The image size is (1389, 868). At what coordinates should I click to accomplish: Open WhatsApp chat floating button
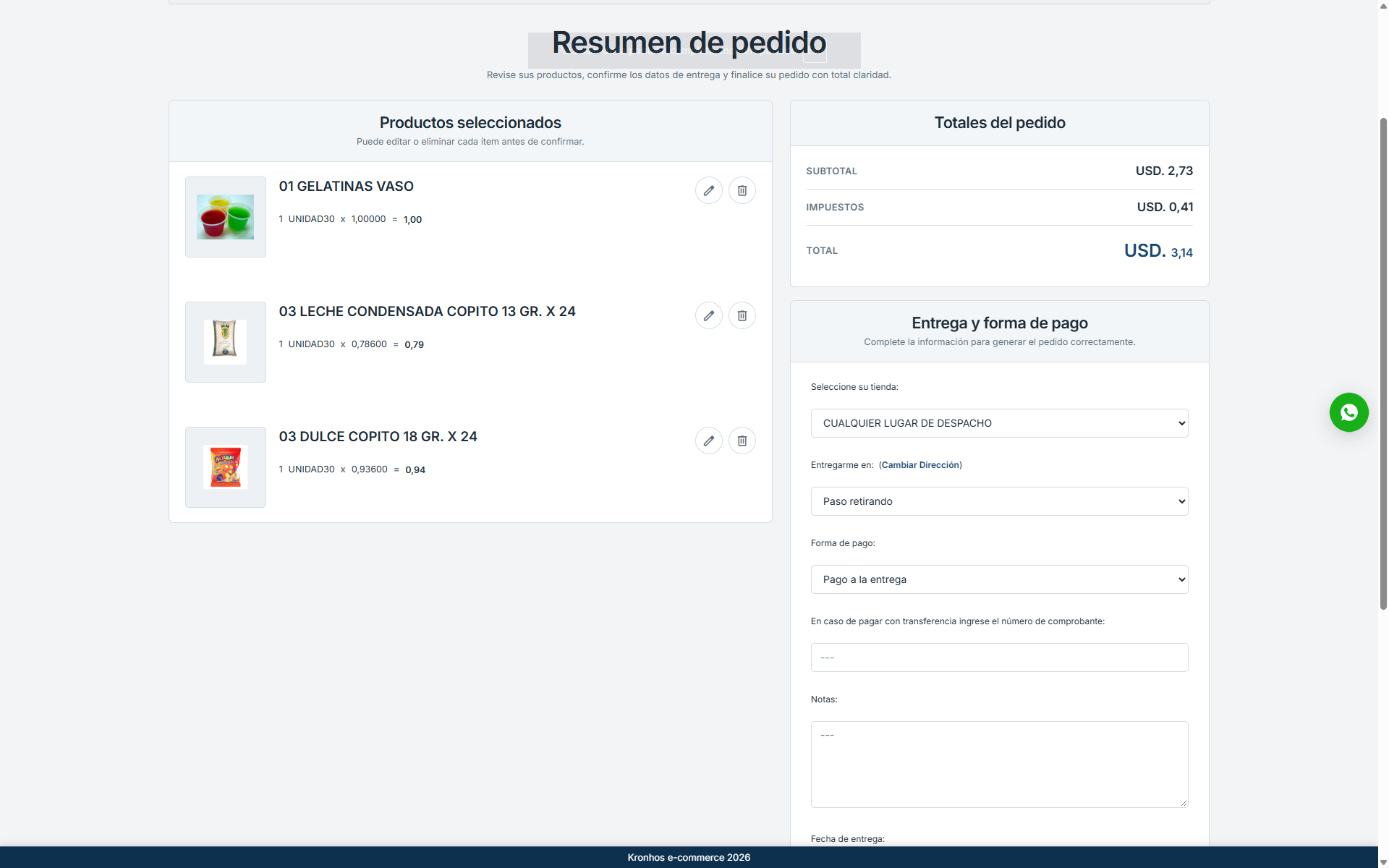tap(1348, 412)
